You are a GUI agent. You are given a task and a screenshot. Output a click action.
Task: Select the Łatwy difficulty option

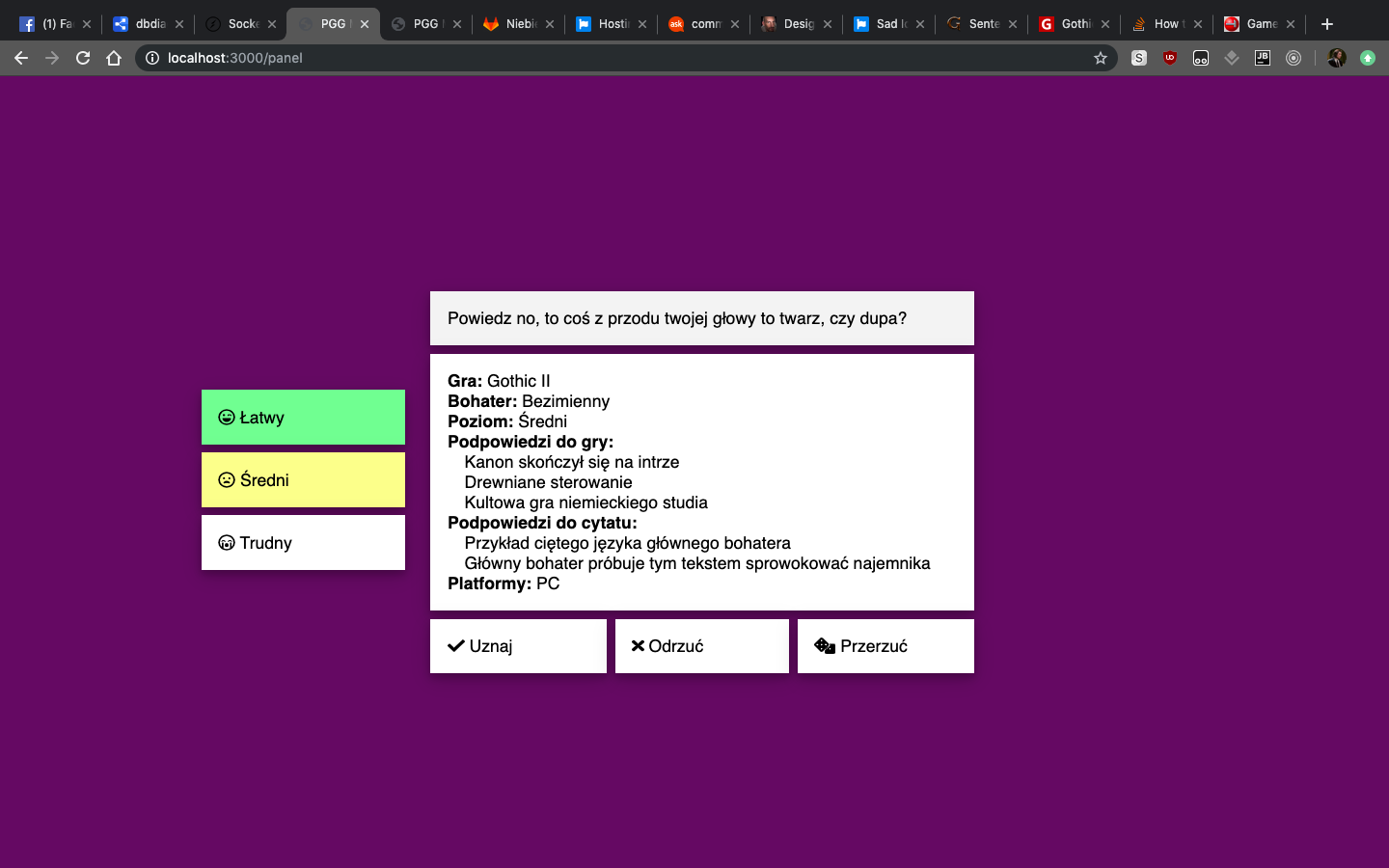click(303, 418)
